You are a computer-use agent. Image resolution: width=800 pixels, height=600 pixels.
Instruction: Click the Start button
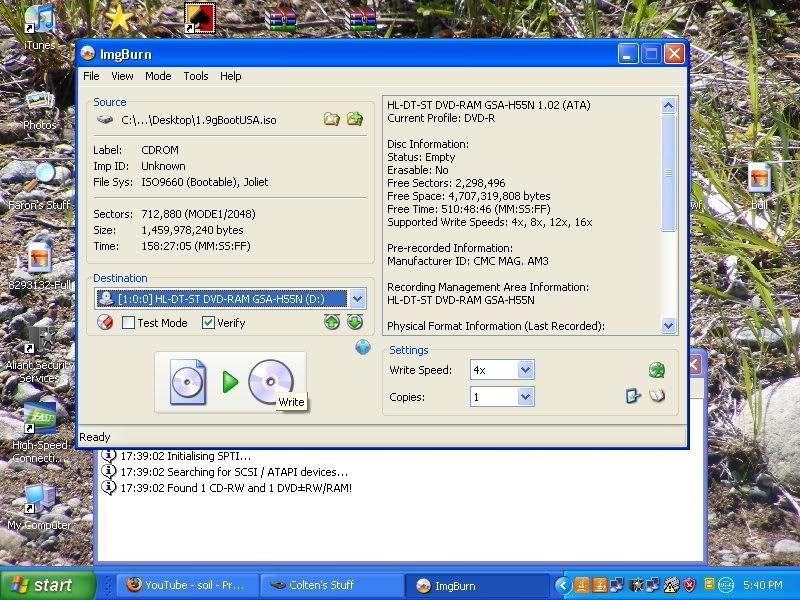[47, 585]
